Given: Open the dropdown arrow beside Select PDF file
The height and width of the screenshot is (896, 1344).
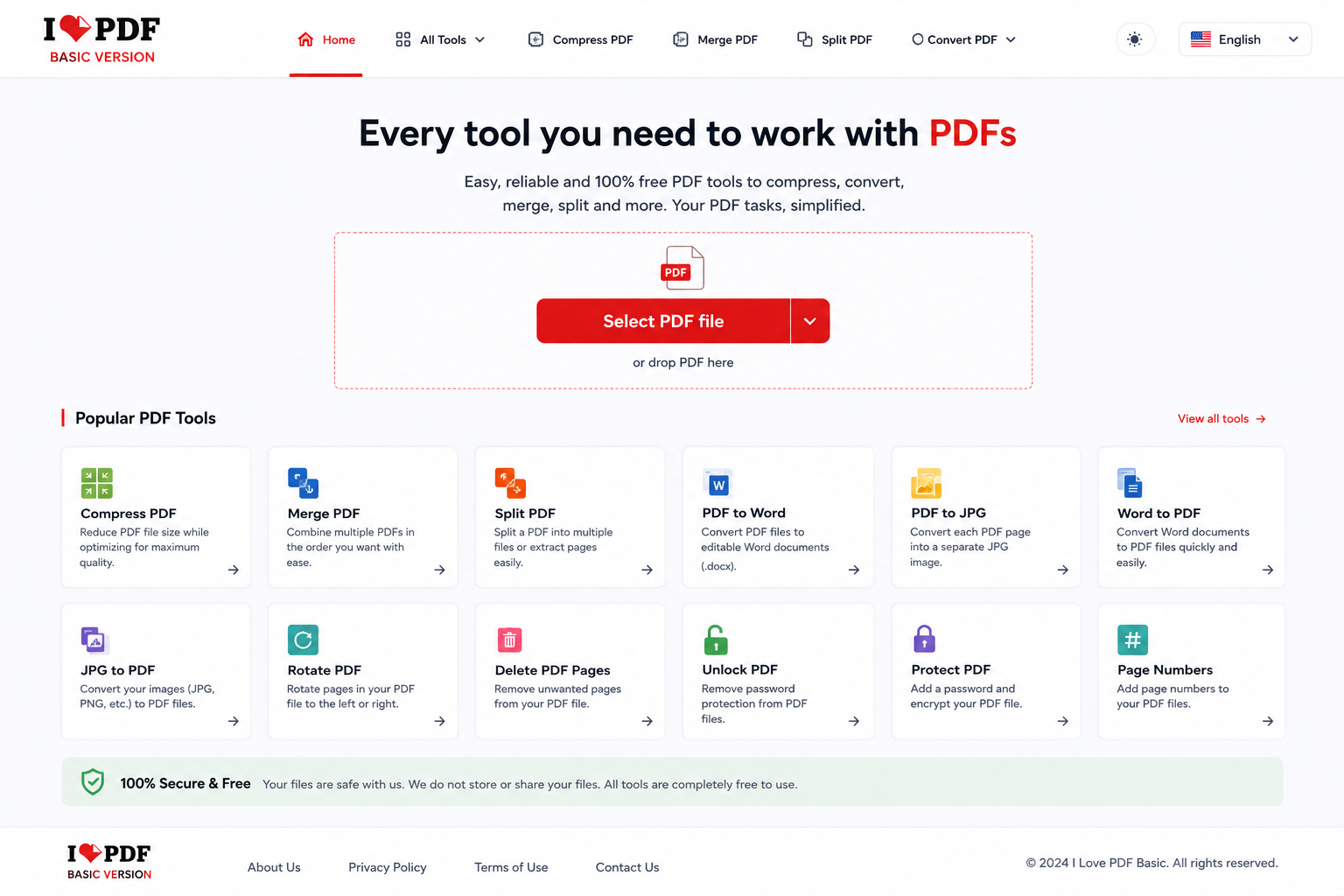Looking at the screenshot, I should tap(810, 321).
